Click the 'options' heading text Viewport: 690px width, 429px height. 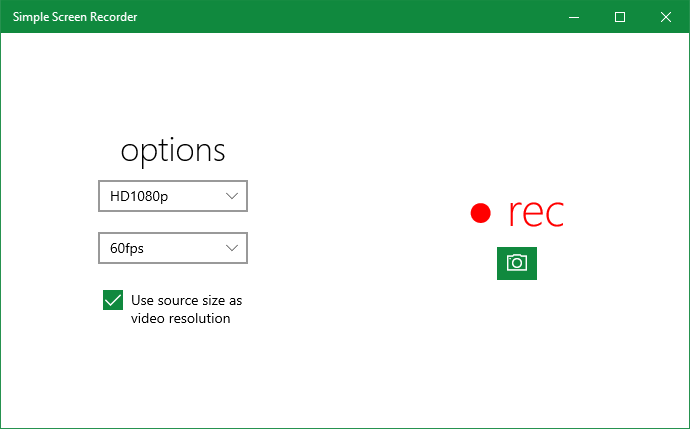[x=173, y=151]
